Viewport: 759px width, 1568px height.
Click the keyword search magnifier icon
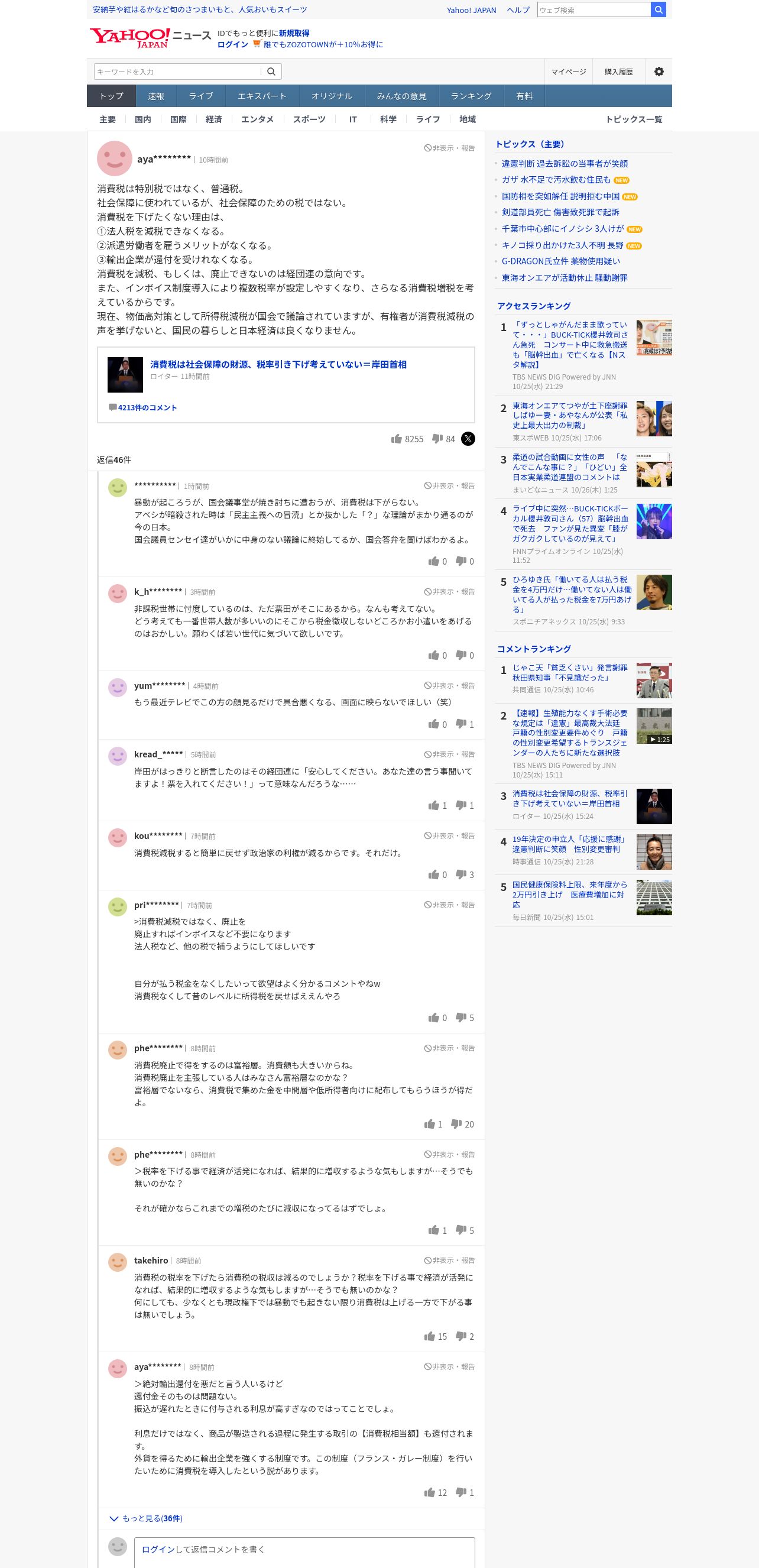point(271,72)
